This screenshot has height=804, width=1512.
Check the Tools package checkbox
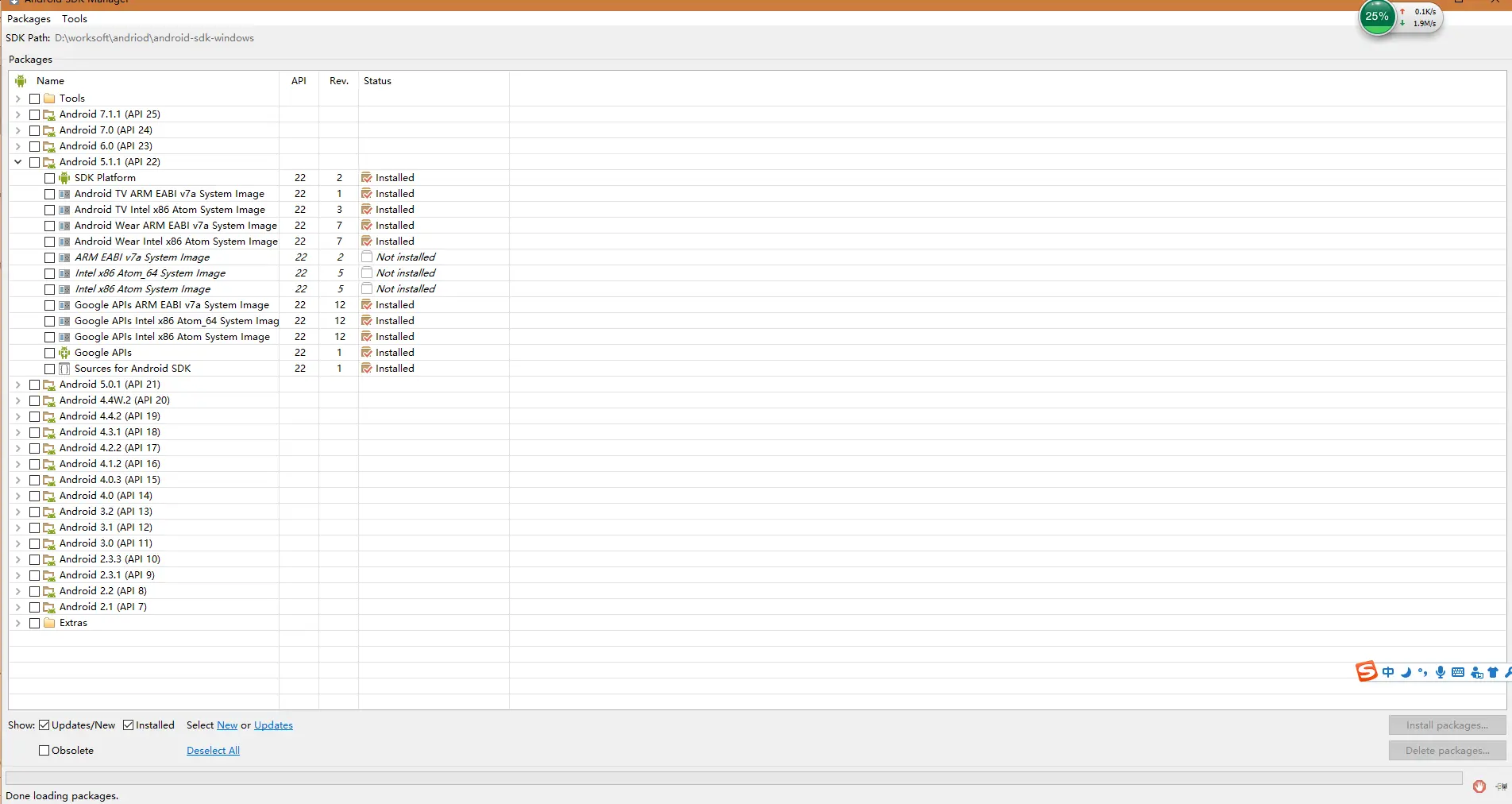tap(34, 99)
